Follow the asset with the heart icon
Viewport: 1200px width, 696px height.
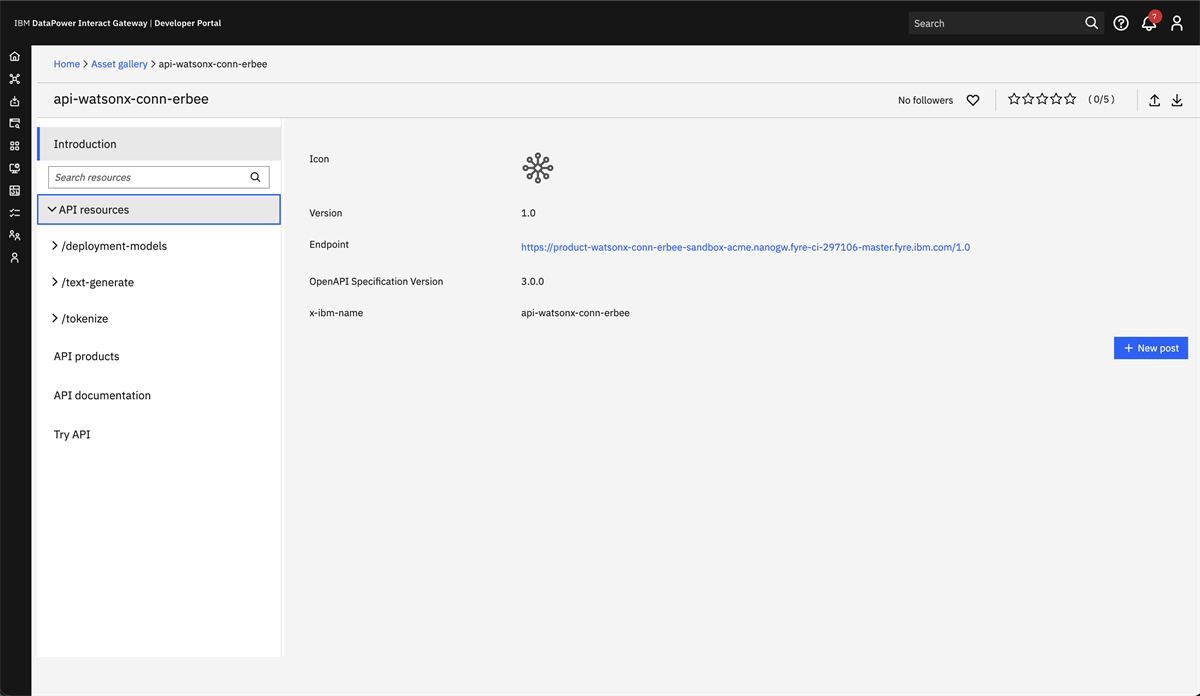click(973, 100)
